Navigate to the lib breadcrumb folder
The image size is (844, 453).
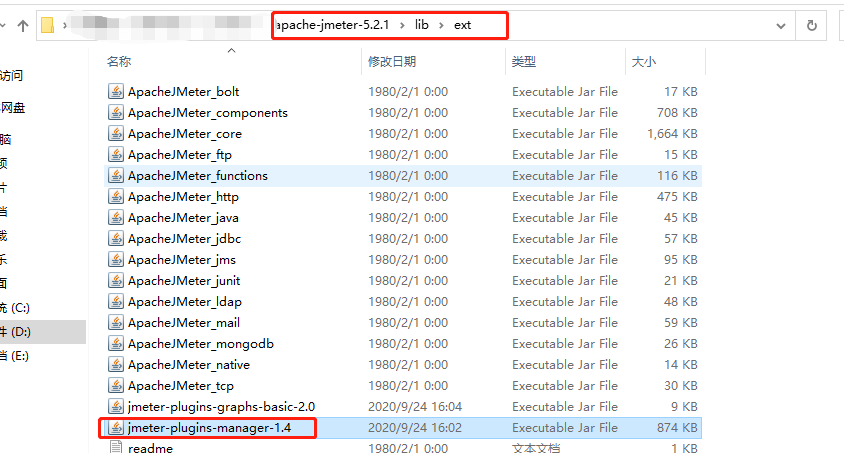421,25
